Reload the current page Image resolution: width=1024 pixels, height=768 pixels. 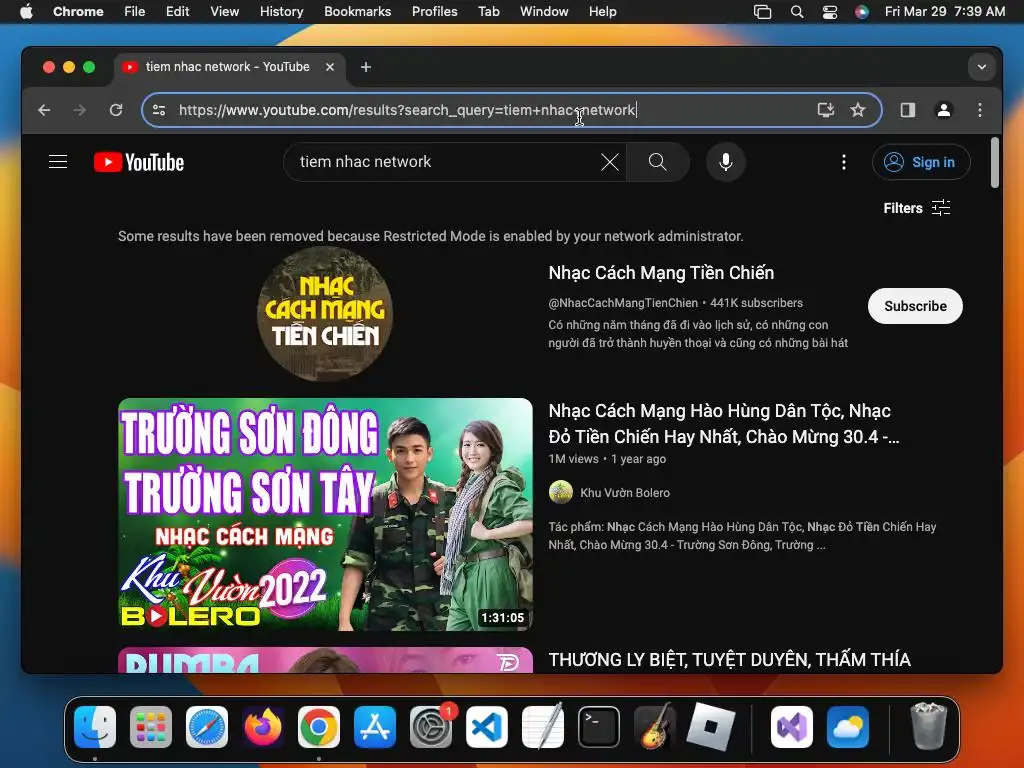[116, 110]
